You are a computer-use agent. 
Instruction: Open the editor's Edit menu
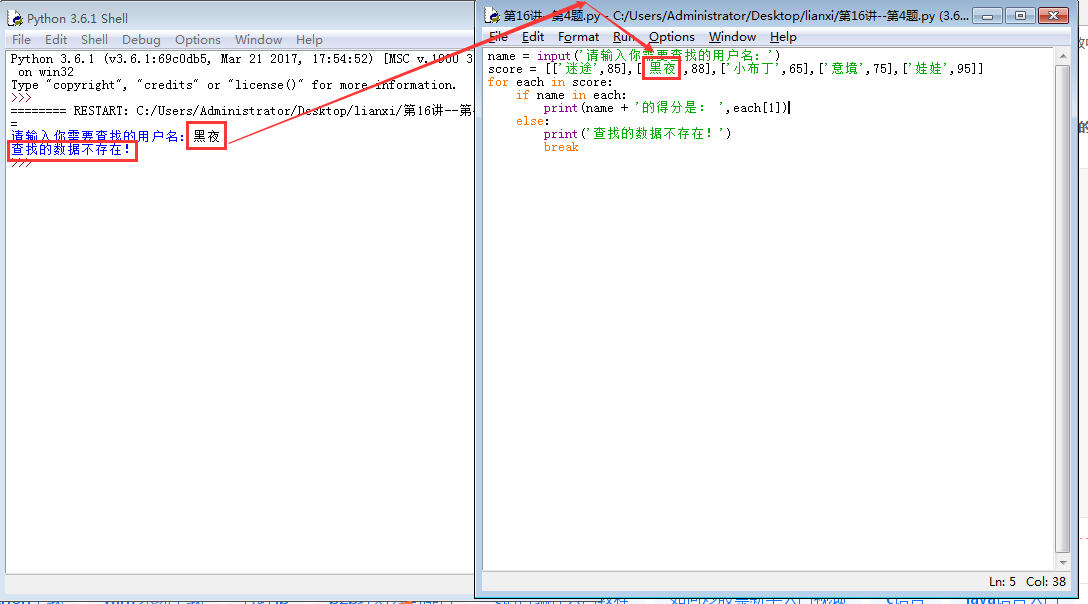(x=533, y=37)
